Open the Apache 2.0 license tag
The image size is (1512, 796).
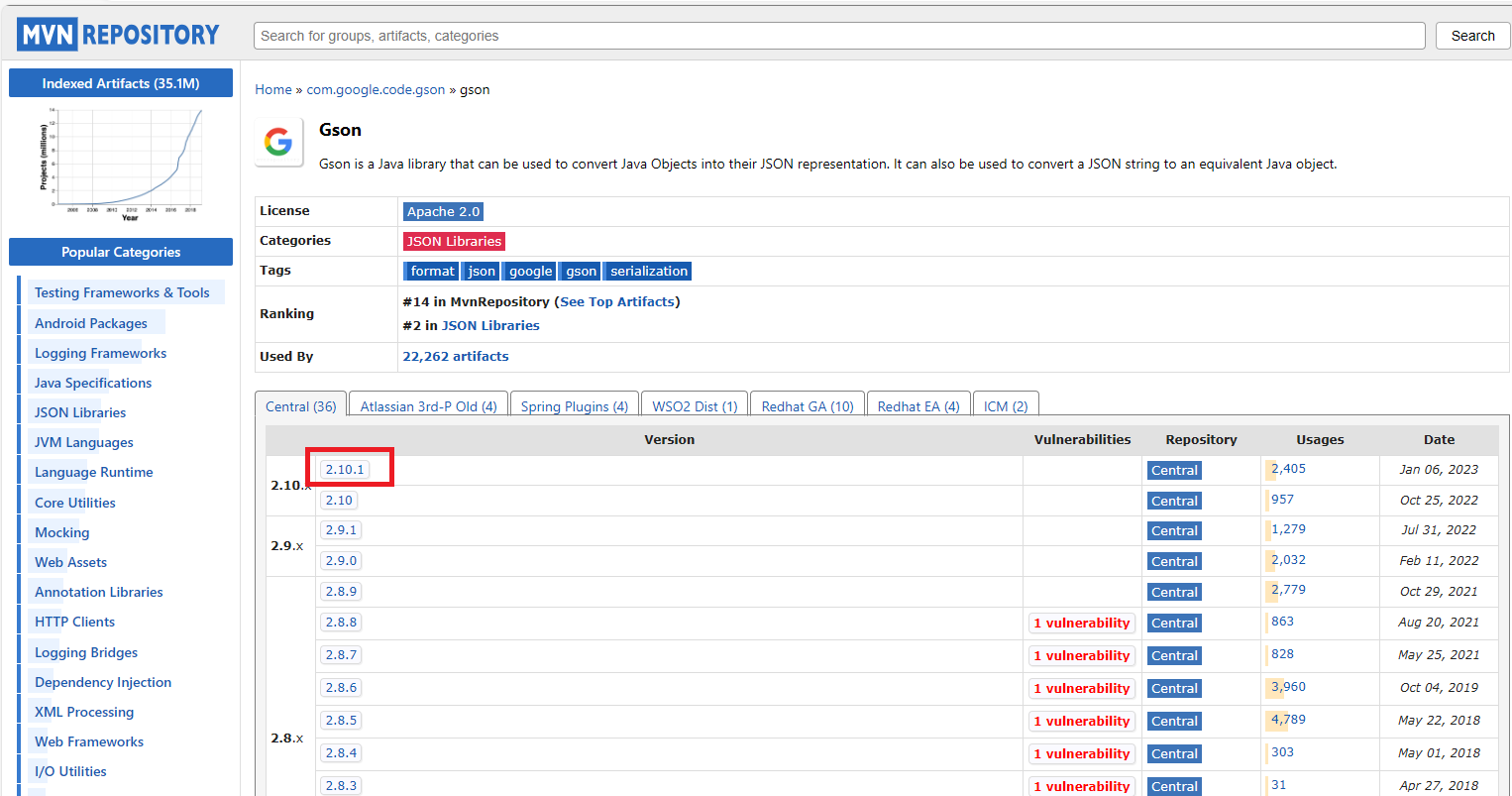443,211
